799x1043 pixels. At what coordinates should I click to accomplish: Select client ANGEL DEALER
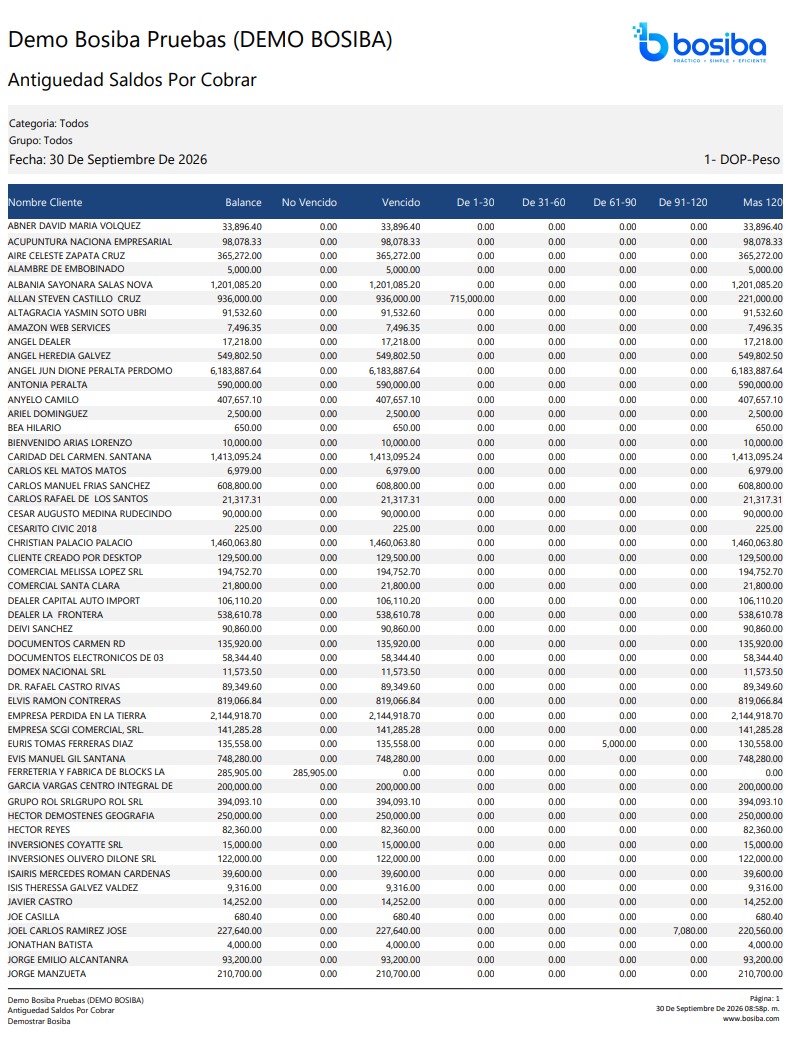coord(39,342)
